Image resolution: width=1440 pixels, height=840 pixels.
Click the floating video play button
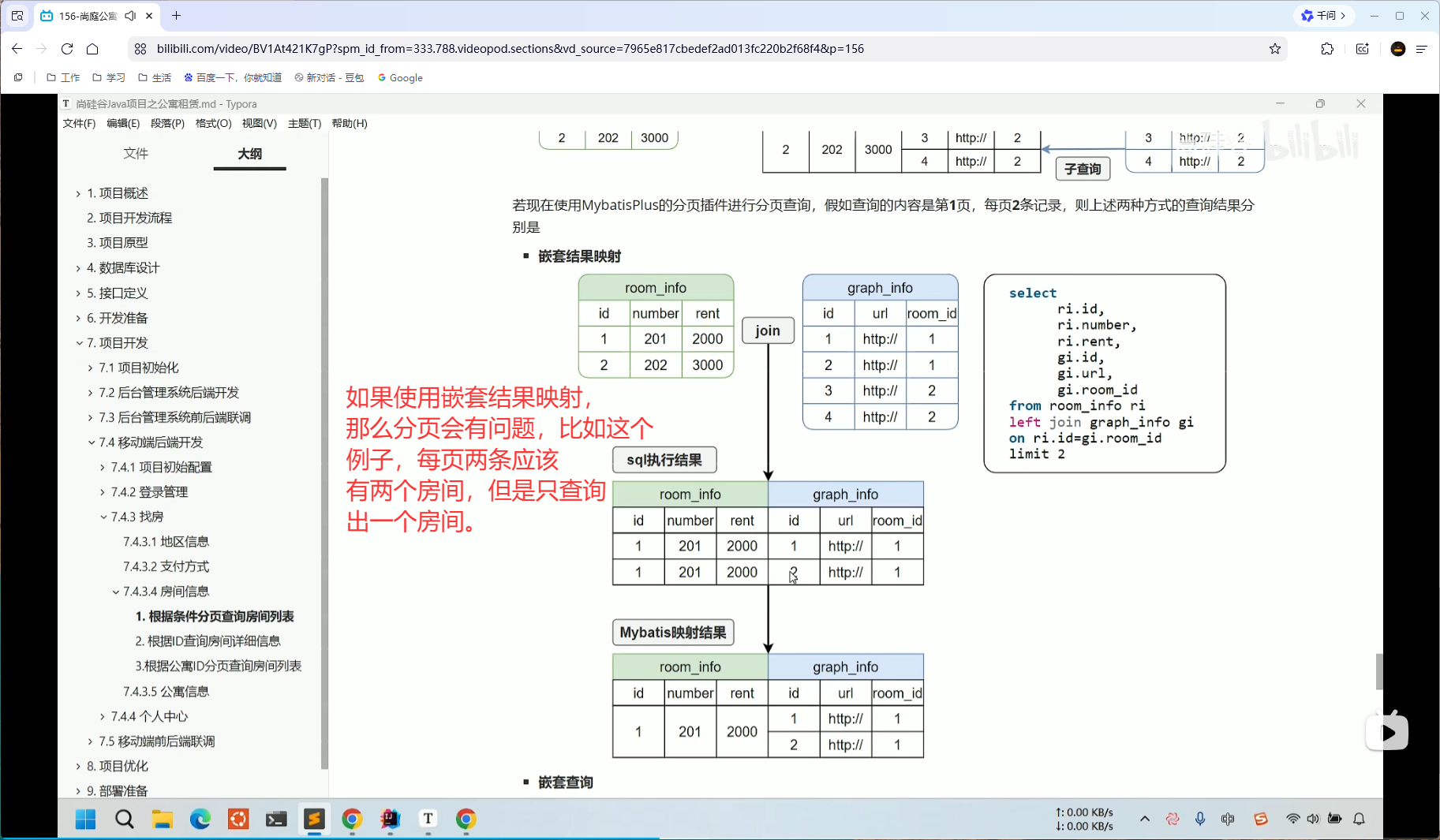1387,733
